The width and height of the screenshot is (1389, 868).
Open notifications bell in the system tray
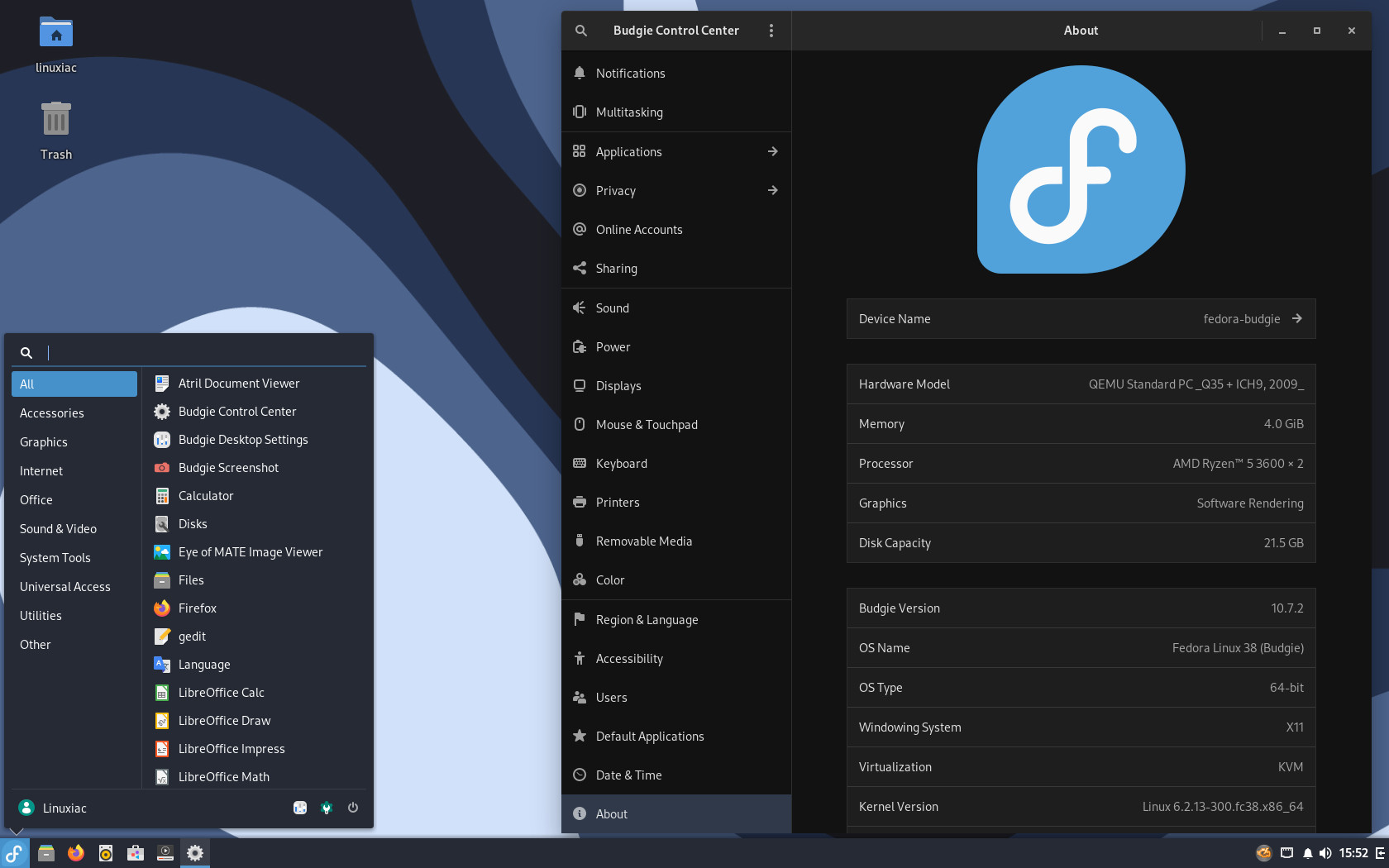coord(1307,853)
